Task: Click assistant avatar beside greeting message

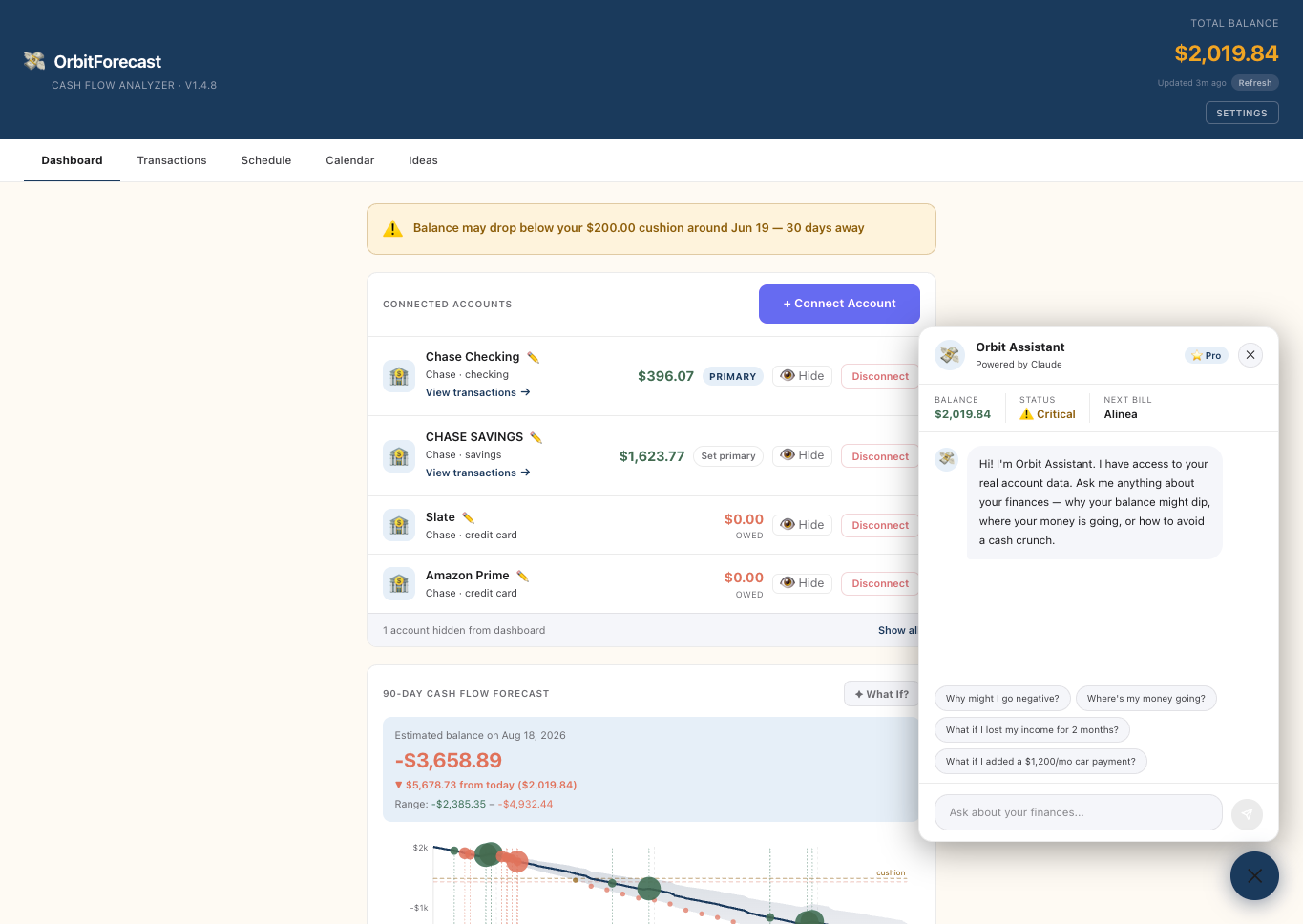Action: click(947, 458)
